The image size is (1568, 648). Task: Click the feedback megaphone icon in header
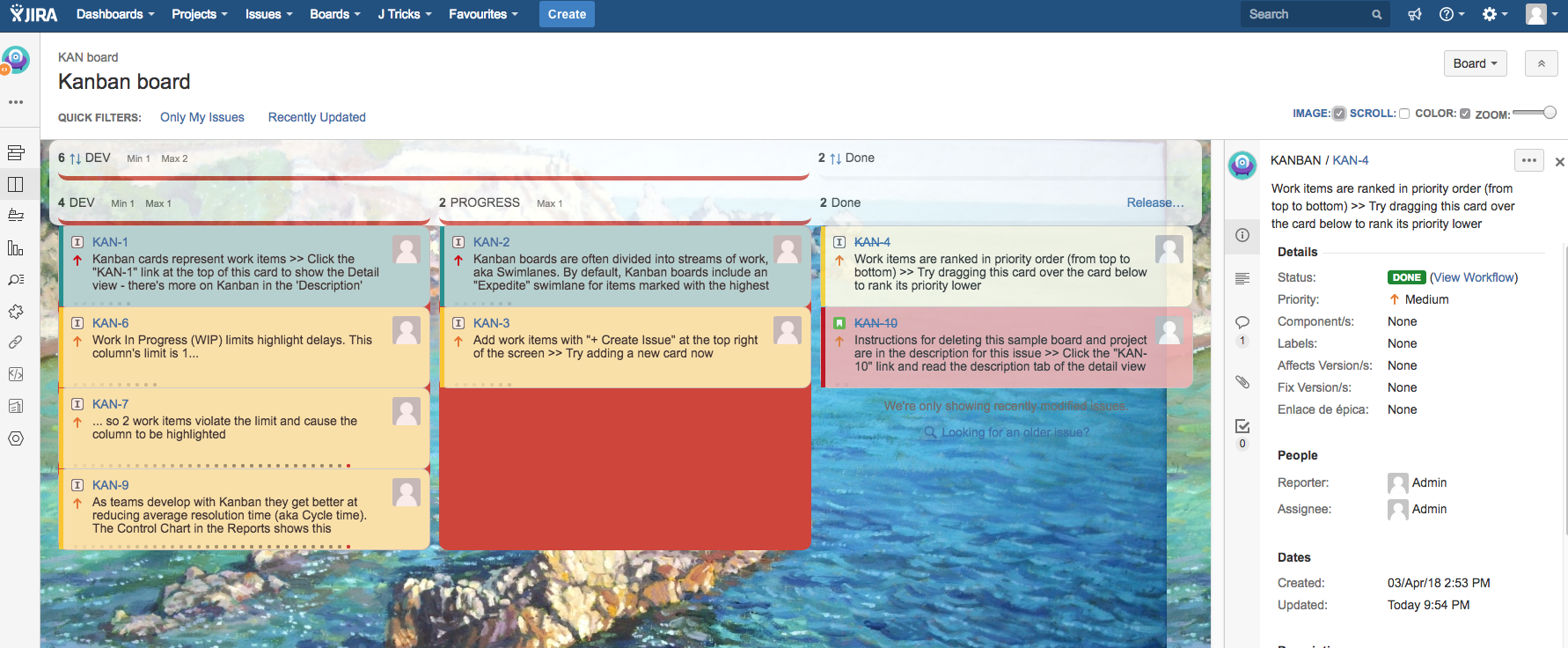tap(1415, 14)
